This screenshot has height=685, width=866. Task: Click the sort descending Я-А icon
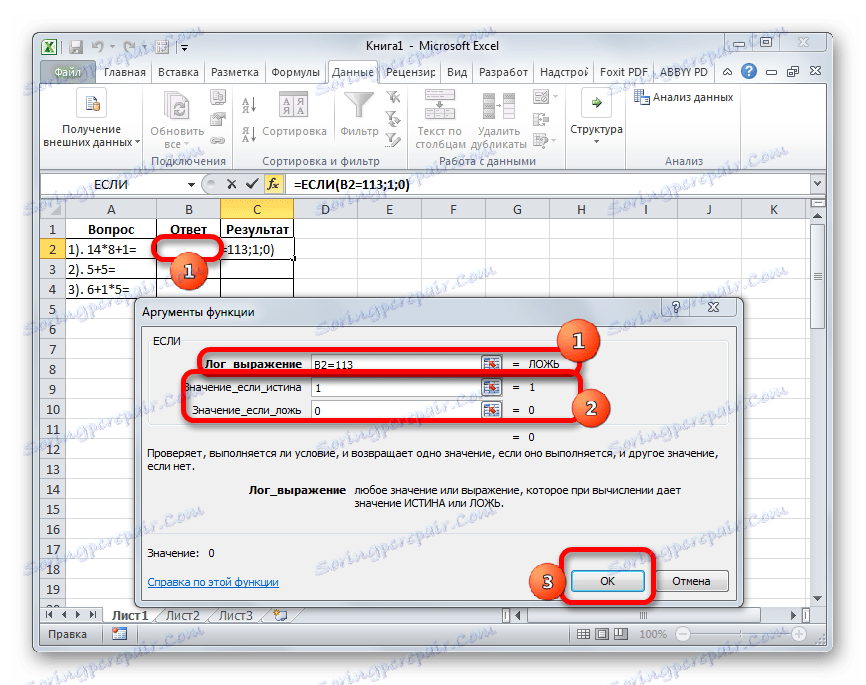pyautogui.click(x=249, y=134)
